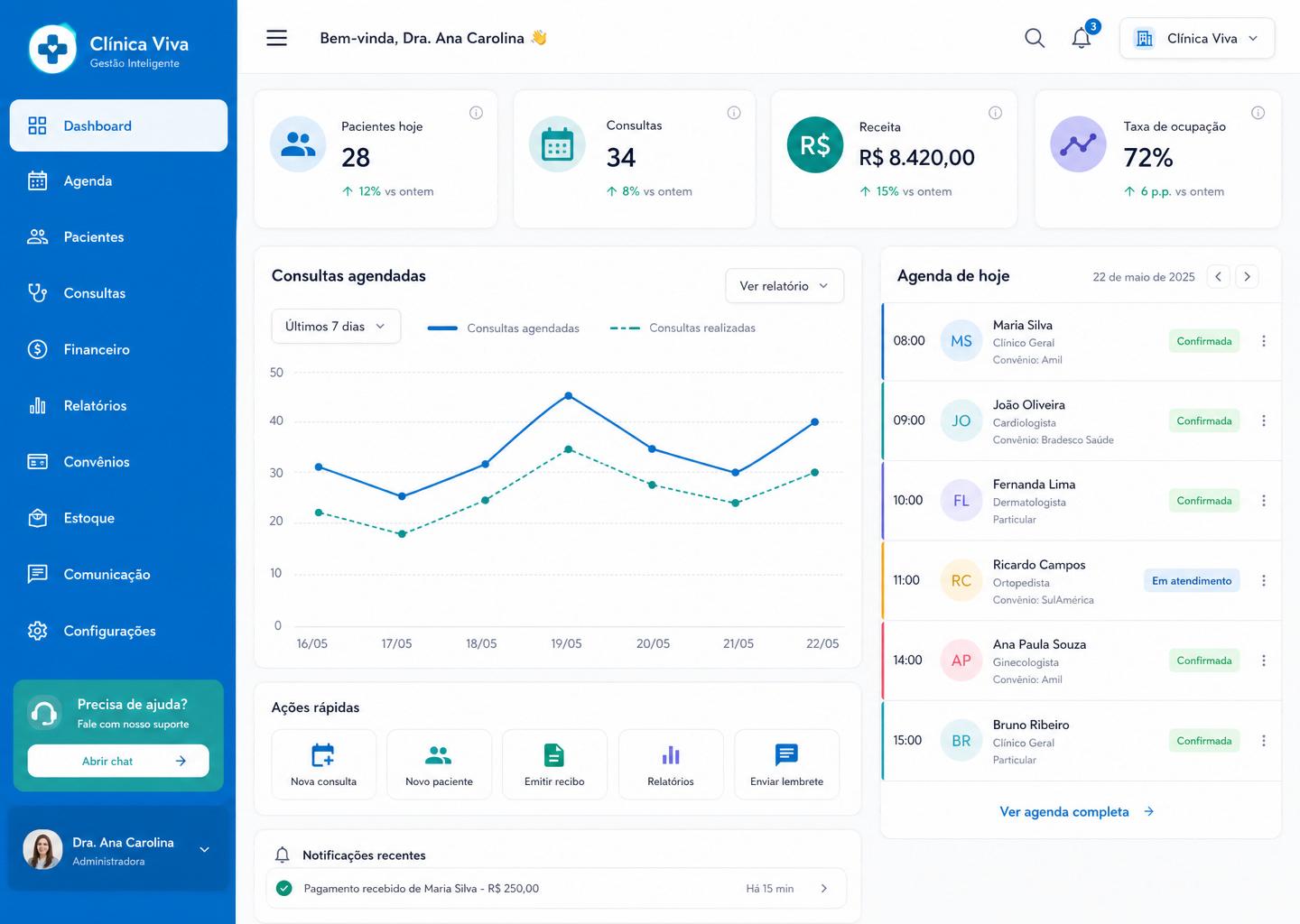Screen dimensions: 1300x924
Task: Click the Nova consulta quick action
Action: click(x=323, y=764)
